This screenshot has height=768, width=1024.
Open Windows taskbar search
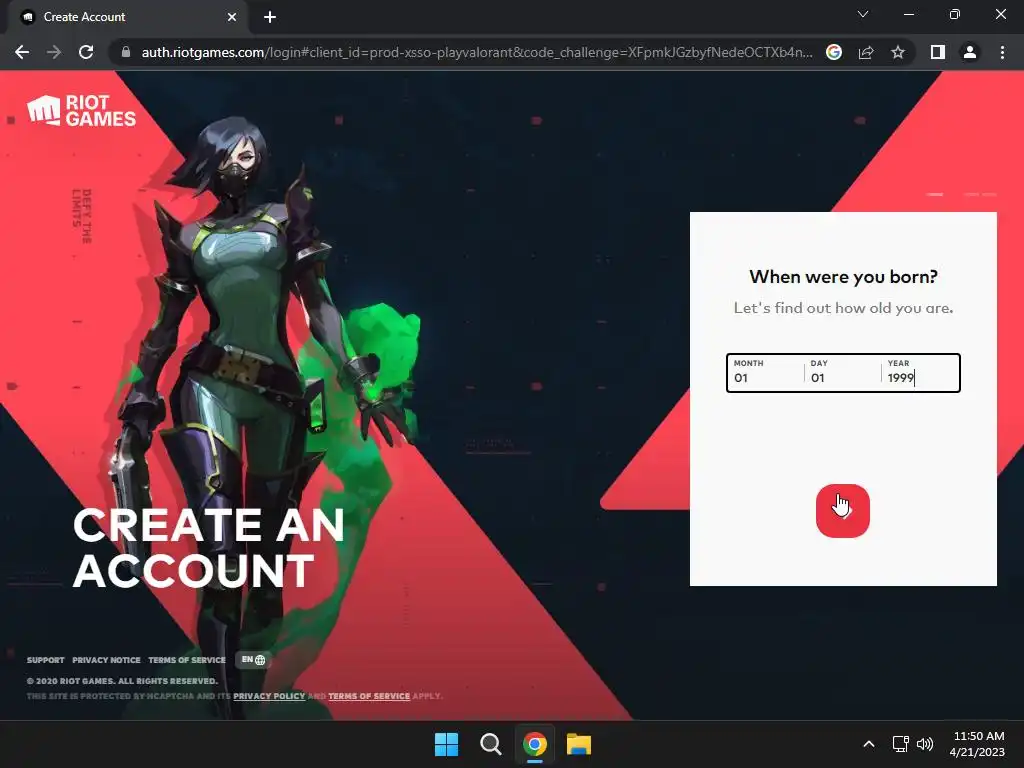click(490, 744)
